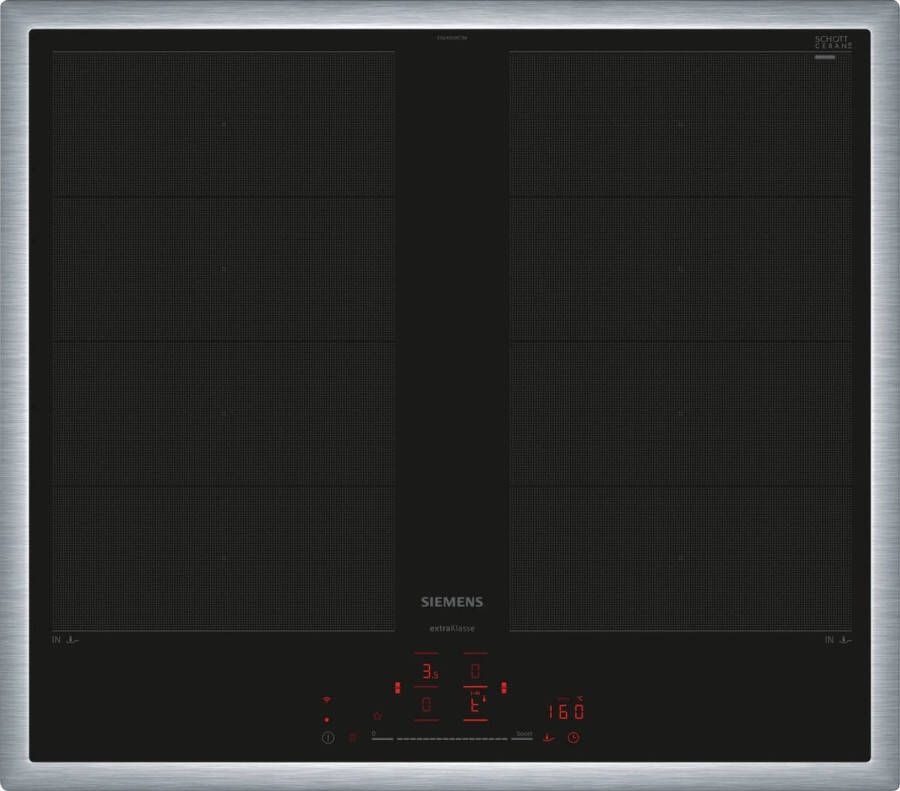The height and width of the screenshot is (791, 900).
Task: Select the front-right zone showing E
Action: pos(475,704)
